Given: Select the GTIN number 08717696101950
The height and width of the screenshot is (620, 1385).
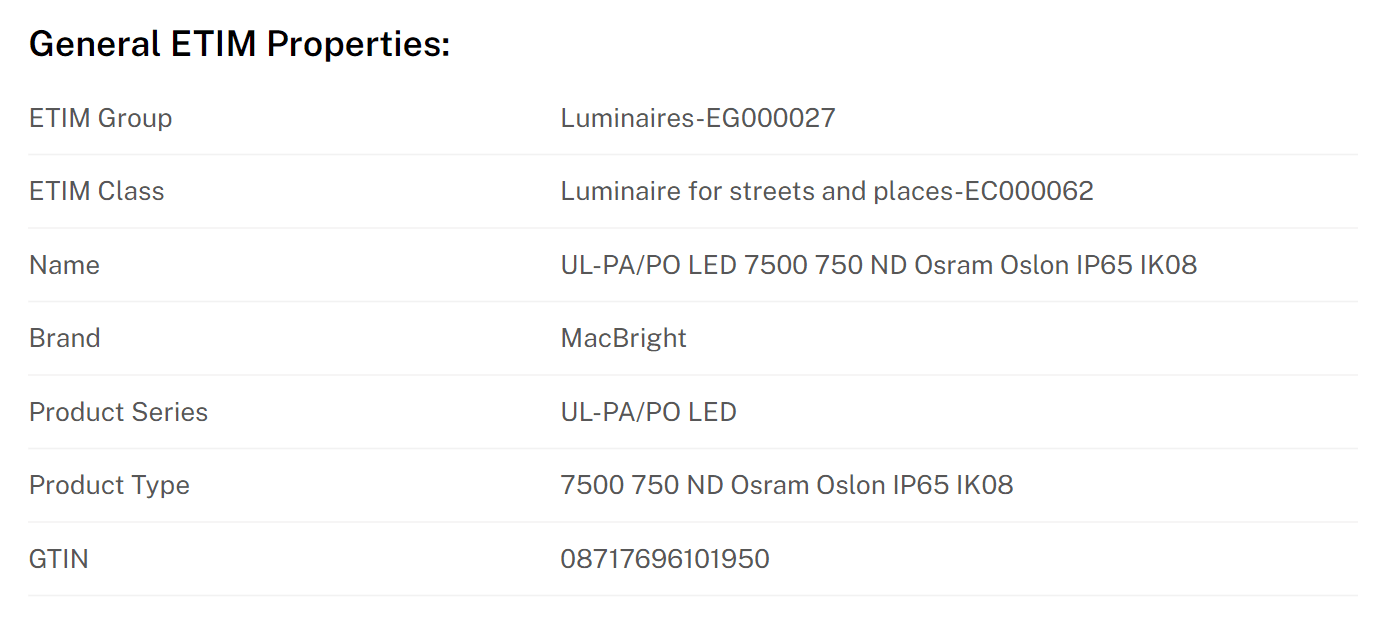Looking at the screenshot, I should click(665, 558).
